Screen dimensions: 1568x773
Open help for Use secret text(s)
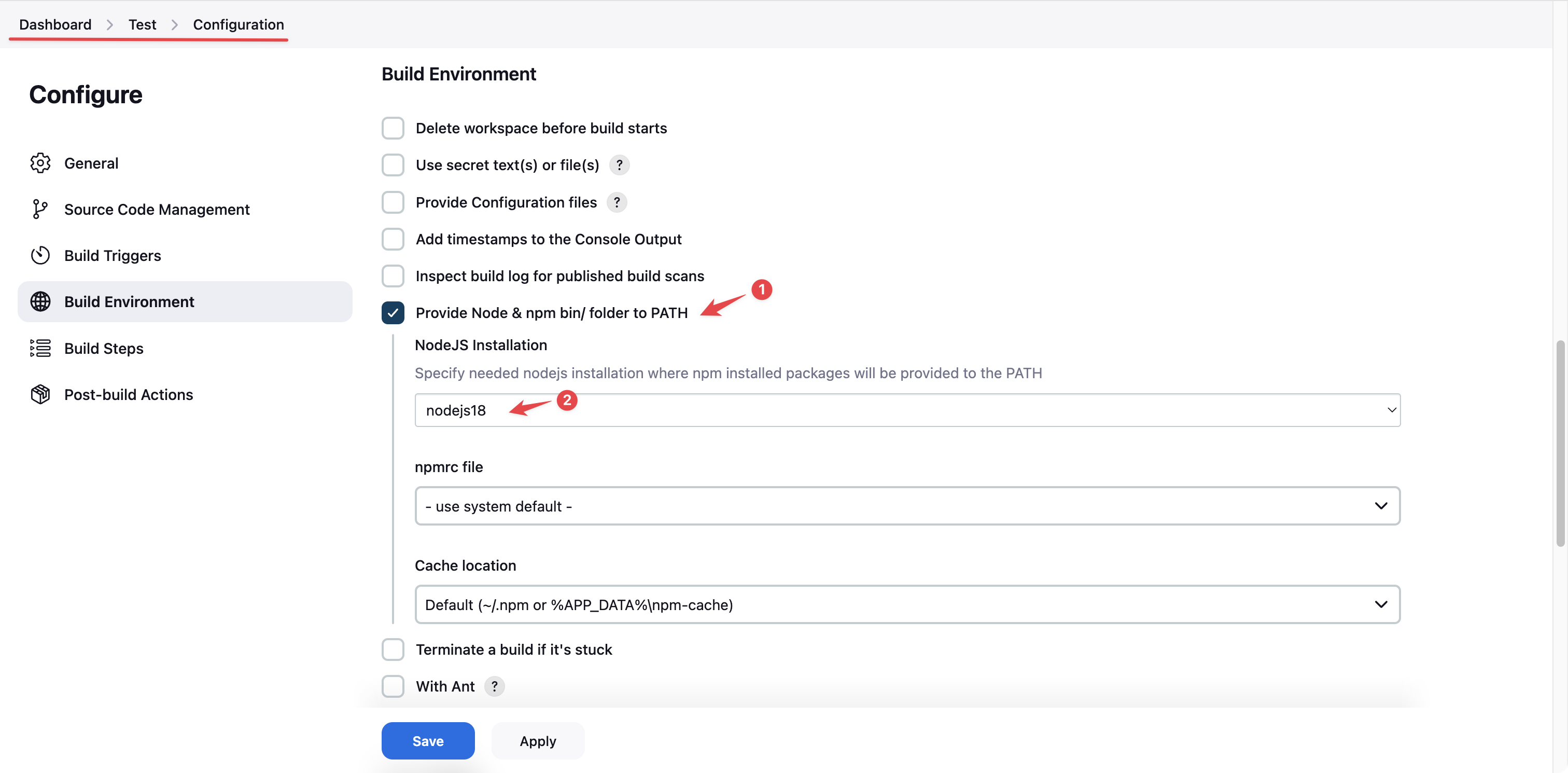619,165
